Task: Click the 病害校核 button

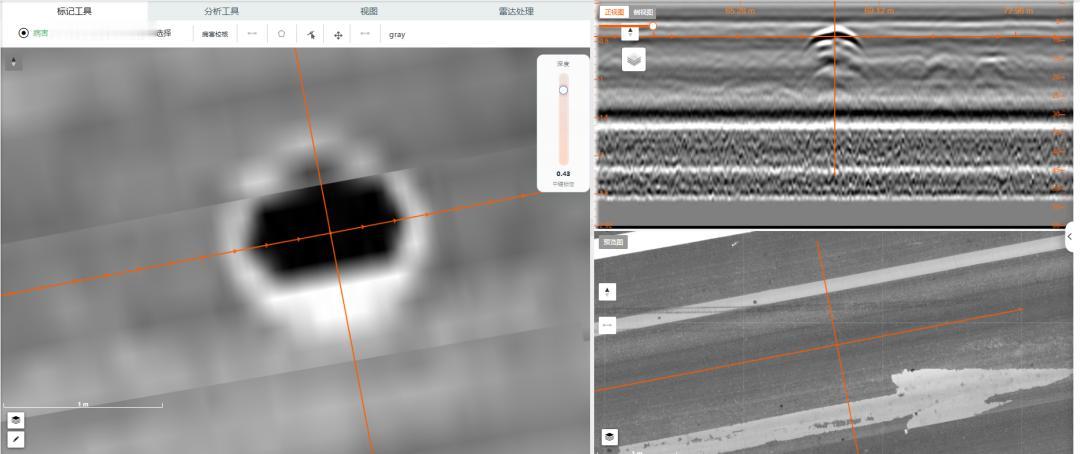Action: point(215,34)
